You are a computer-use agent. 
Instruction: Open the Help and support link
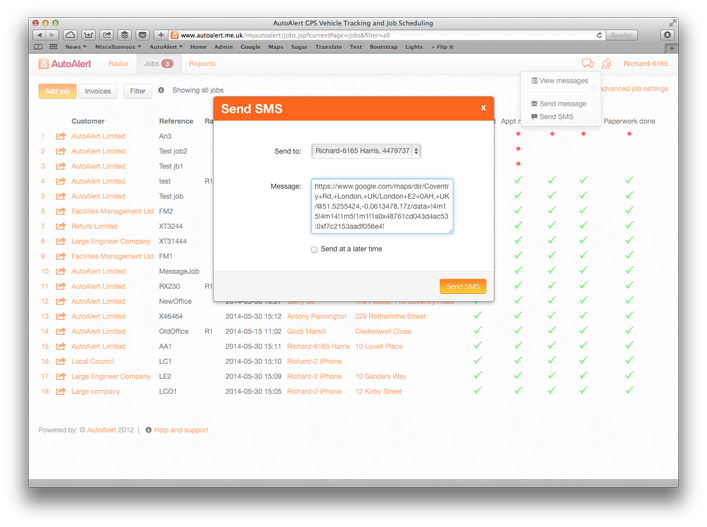click(x=181, y=430)
